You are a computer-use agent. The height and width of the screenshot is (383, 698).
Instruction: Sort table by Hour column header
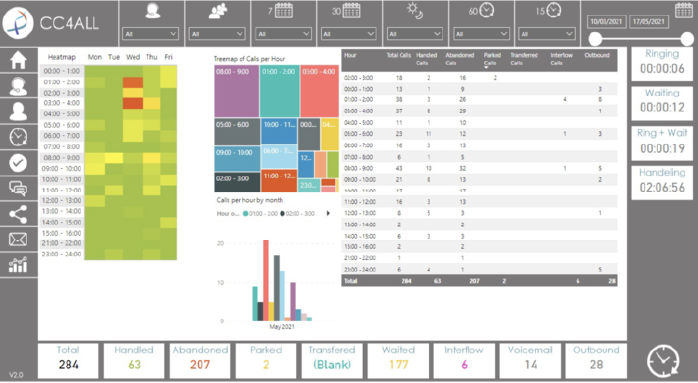click(350, 55)
